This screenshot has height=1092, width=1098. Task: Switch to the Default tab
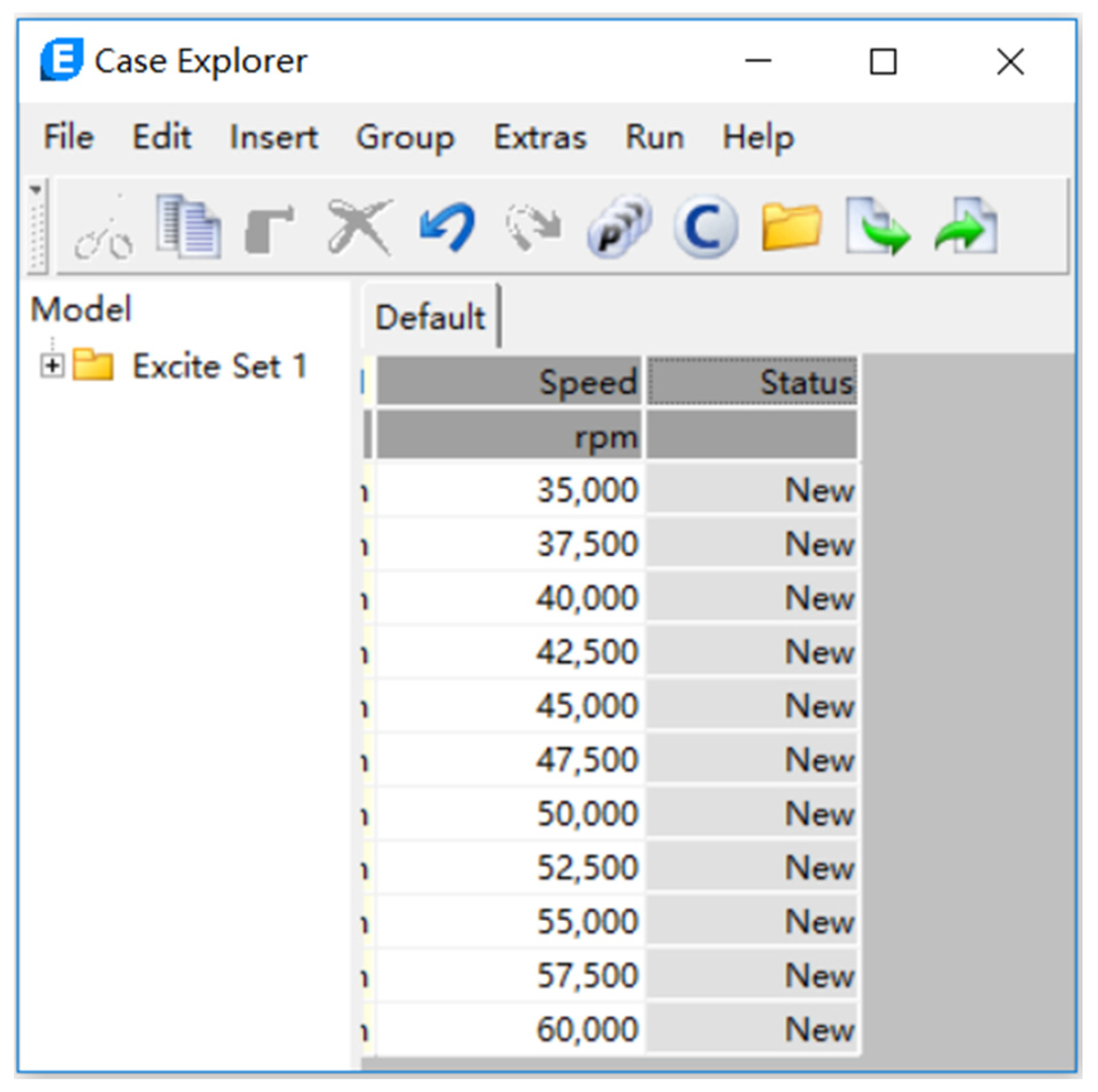coord(430,317)
